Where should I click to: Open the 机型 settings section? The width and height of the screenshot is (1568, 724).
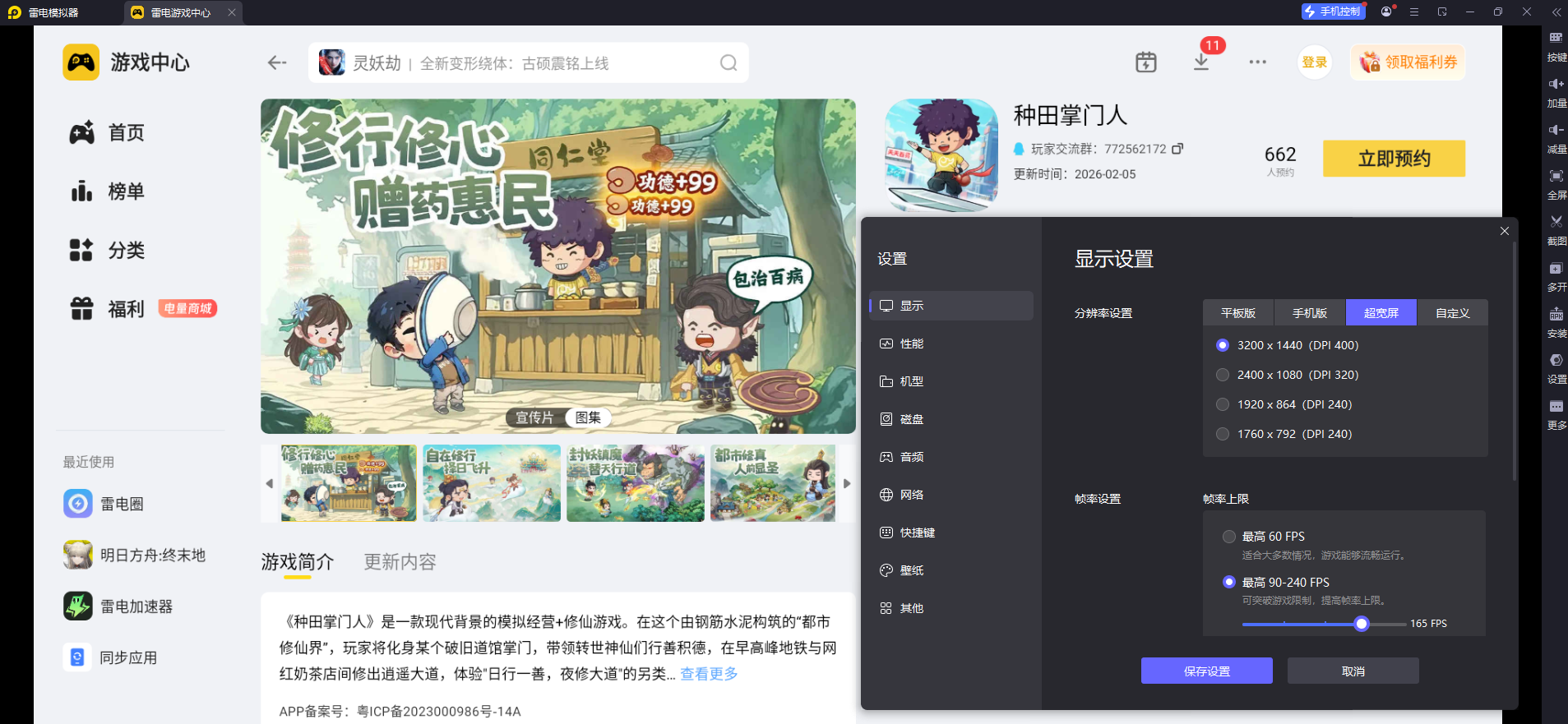[951, 381]
